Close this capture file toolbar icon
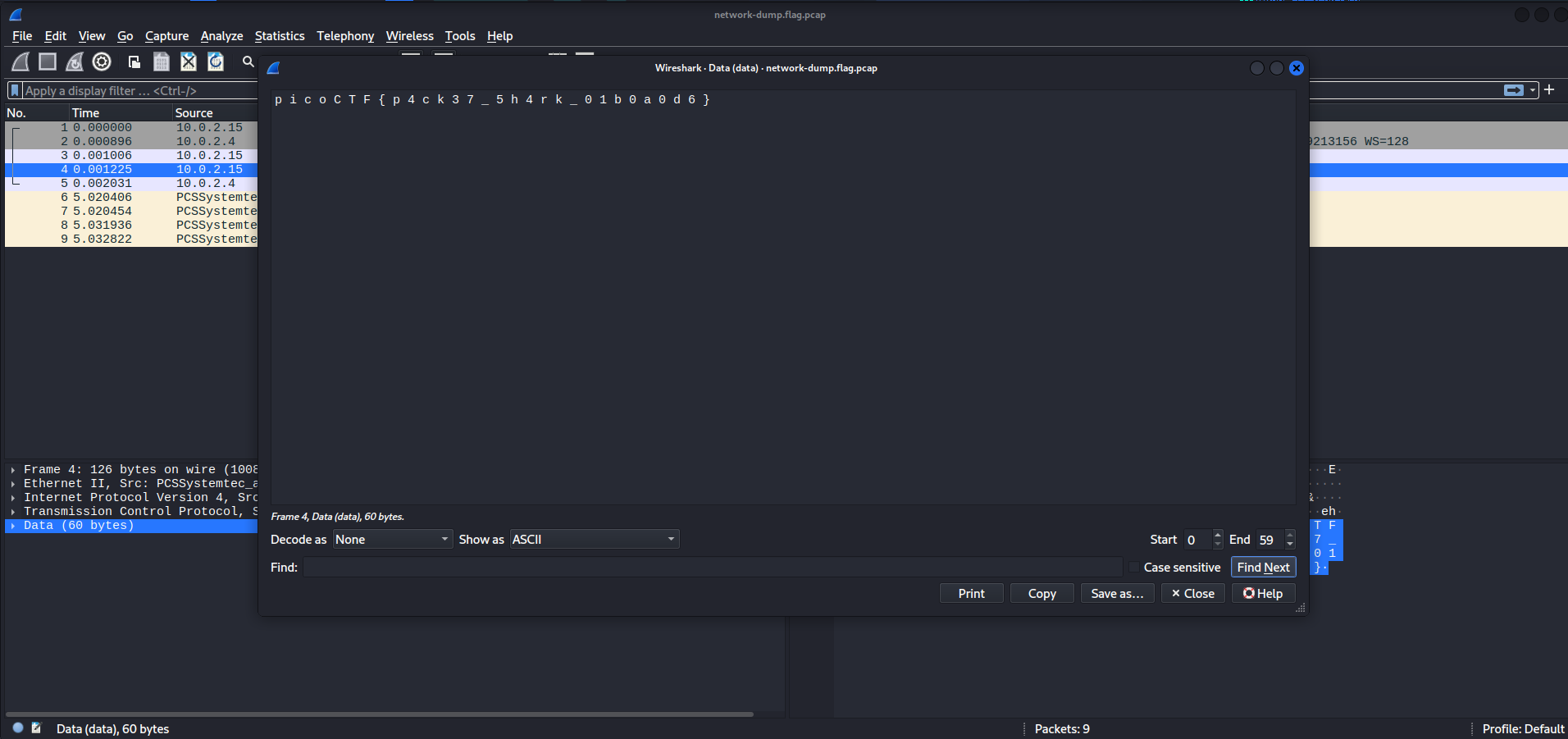The height and width of the screenshot is (739, 1568). pos(189,62)
